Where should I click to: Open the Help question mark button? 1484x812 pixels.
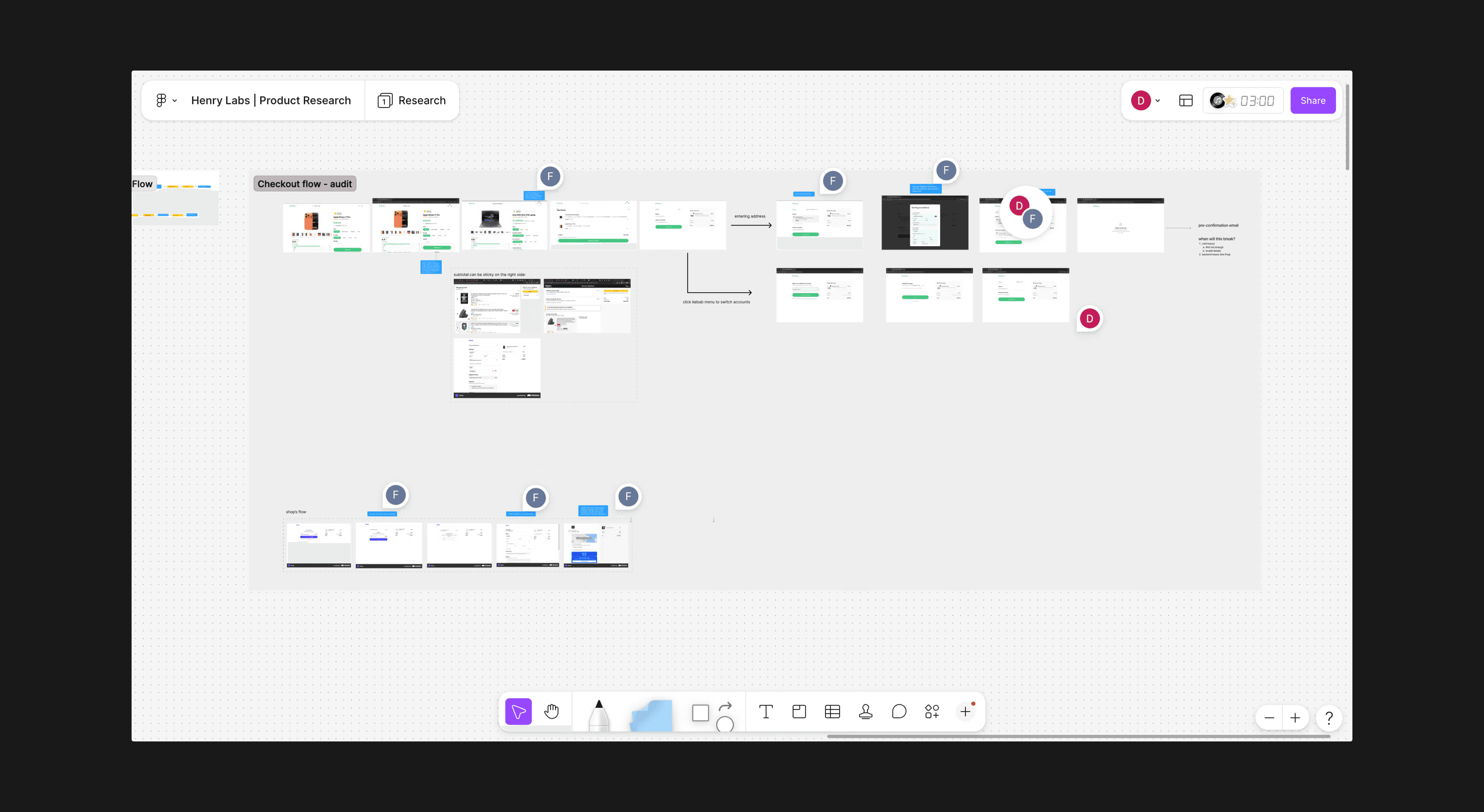click(1329, 718)
